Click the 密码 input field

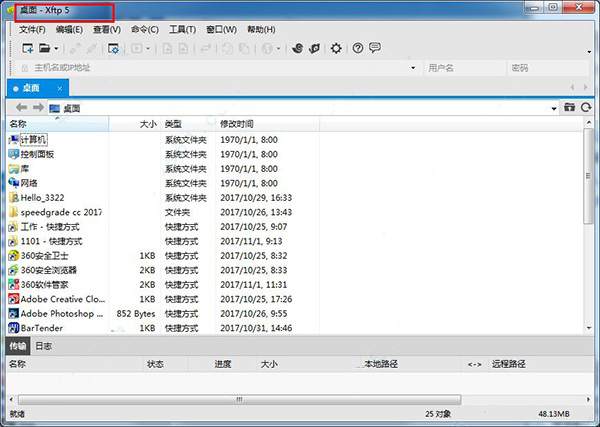[548, 68]
